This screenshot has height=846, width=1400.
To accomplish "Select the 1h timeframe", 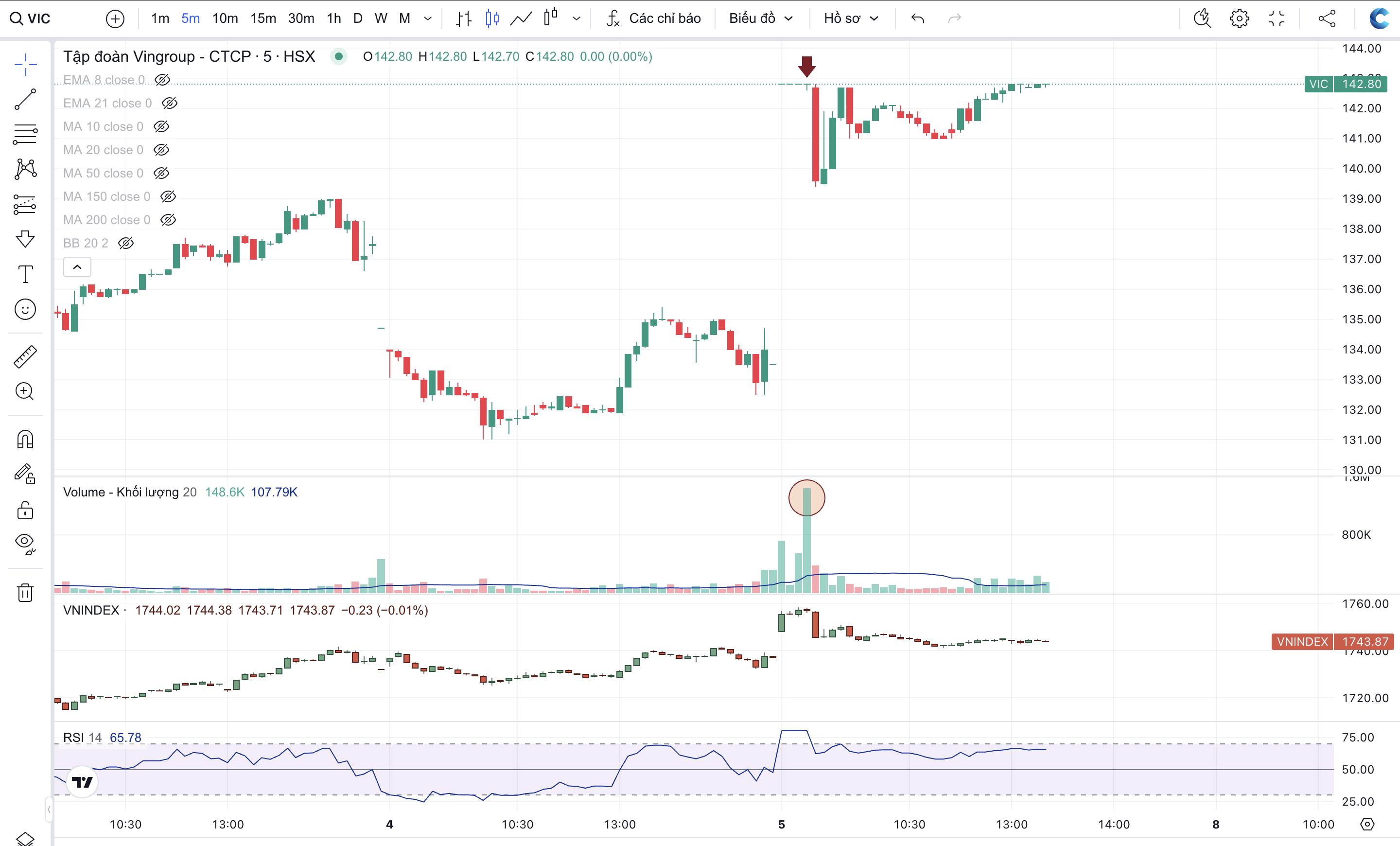I will pyautogui.click(x=333, y=18).
